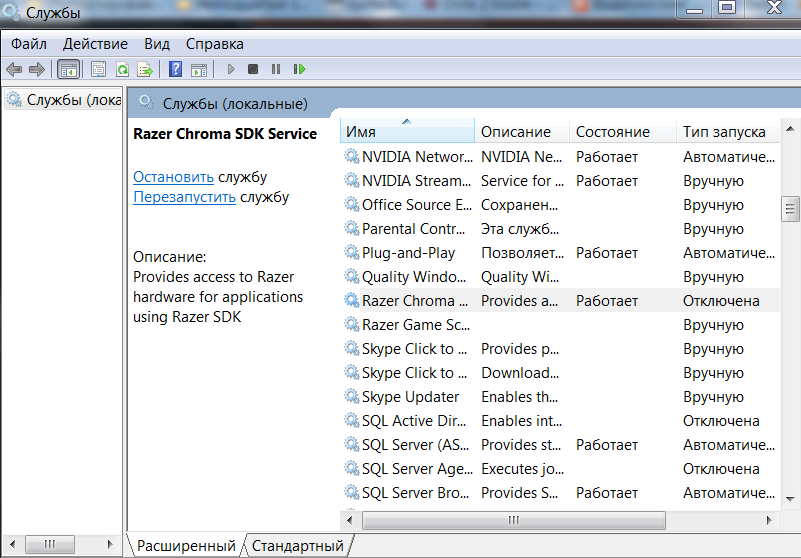Switch to the Расширенный tab
801x558 pixels.
coord(186,546)
